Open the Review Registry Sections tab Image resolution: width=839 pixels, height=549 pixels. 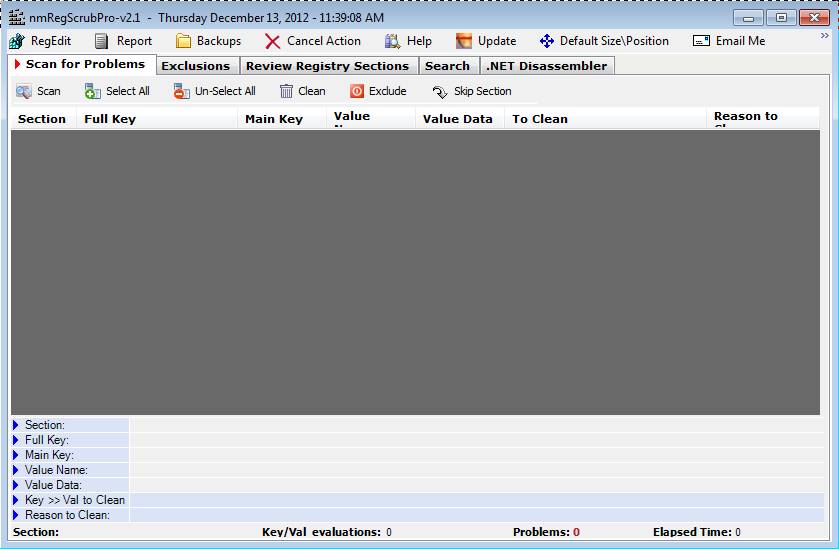[x=327, y=66]
